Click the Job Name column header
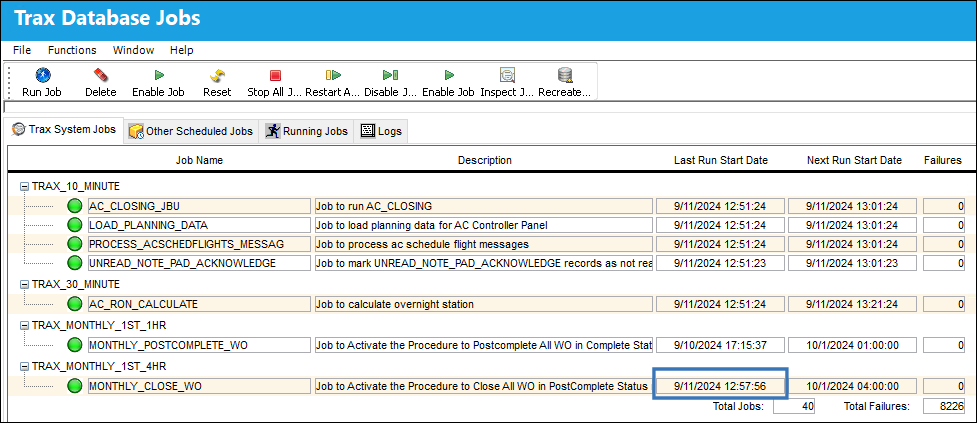 point(199,160)
